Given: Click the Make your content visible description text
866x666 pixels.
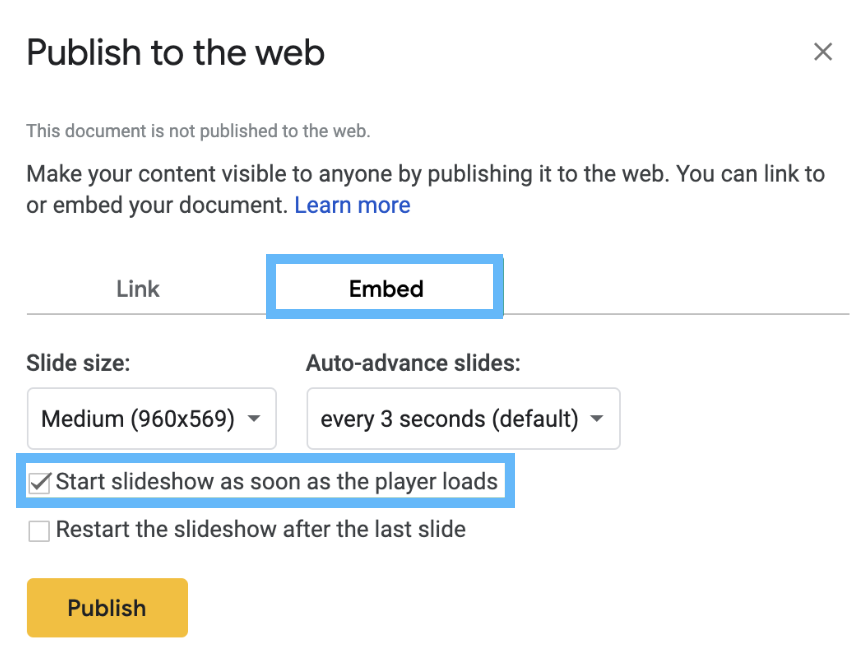Looking at the screenshot, I should pos(425,189).
